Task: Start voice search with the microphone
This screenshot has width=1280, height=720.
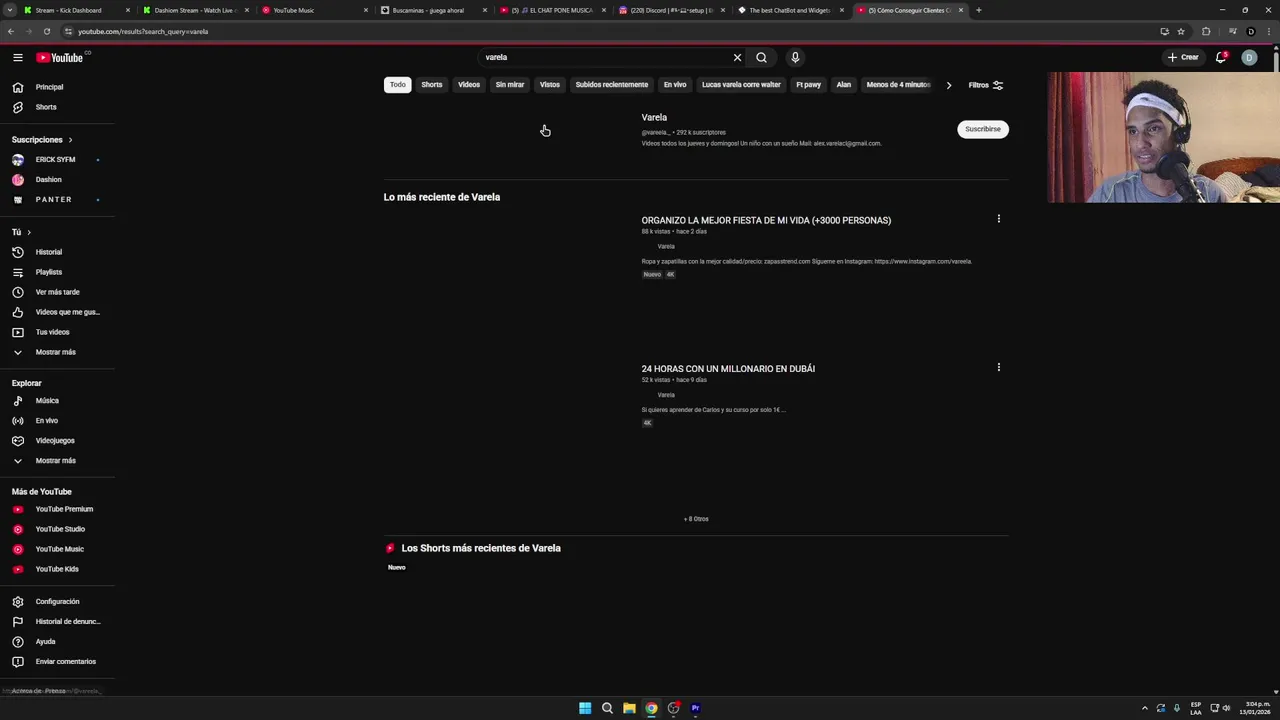Action: coord(795,57)
